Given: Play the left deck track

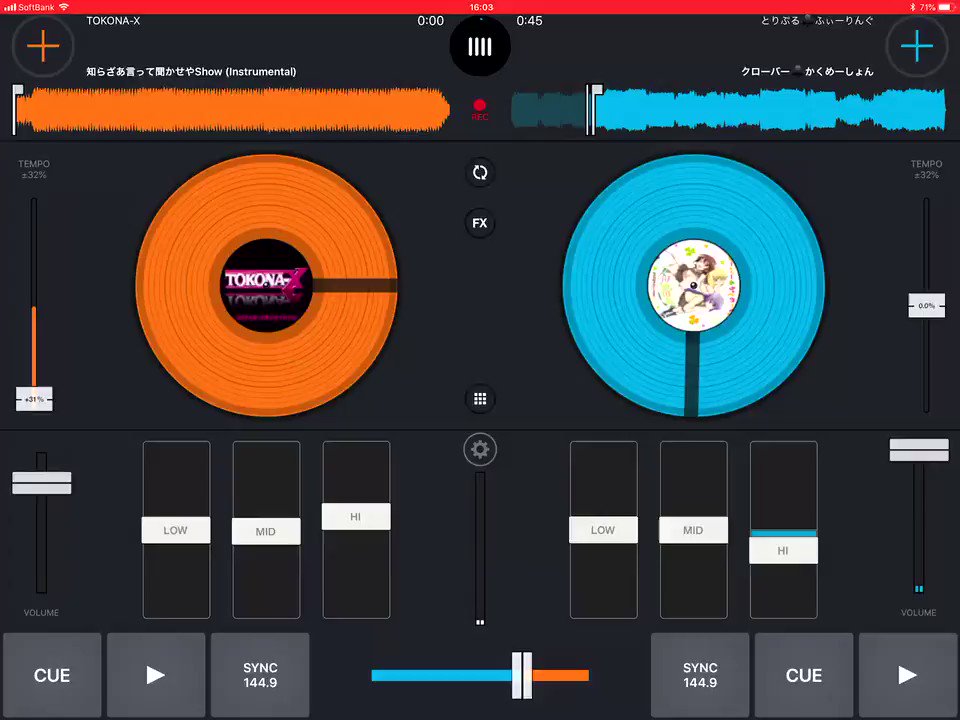Looking at the screenshot, I should 156,675.
